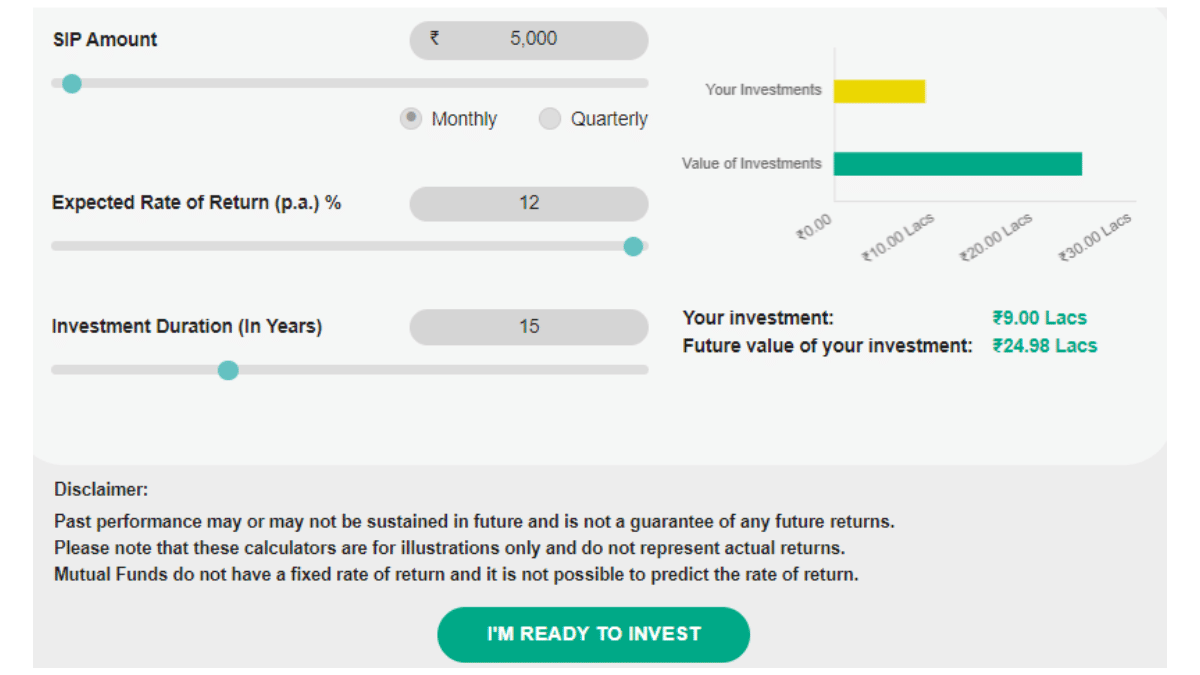Click the Value of Investments chart label
The image size is (1200, 675).
(x=751, y=164)
